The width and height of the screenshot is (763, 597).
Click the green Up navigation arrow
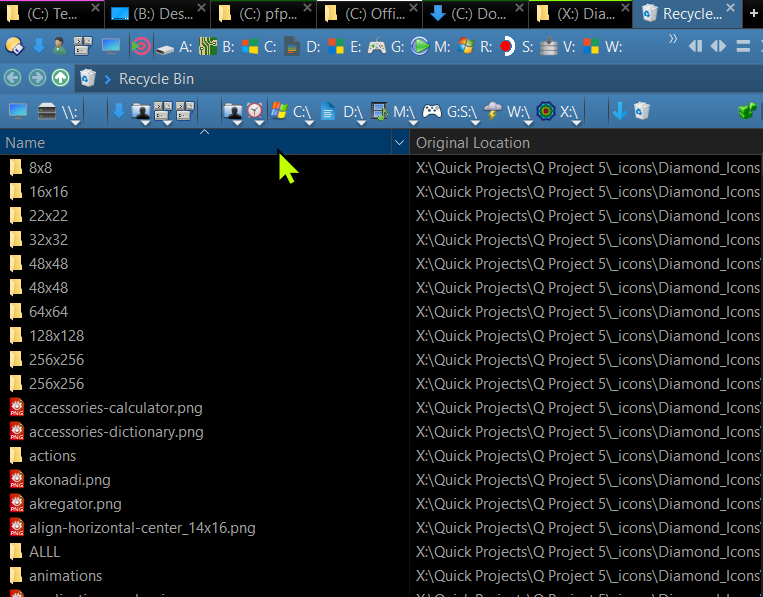(60, 78)
